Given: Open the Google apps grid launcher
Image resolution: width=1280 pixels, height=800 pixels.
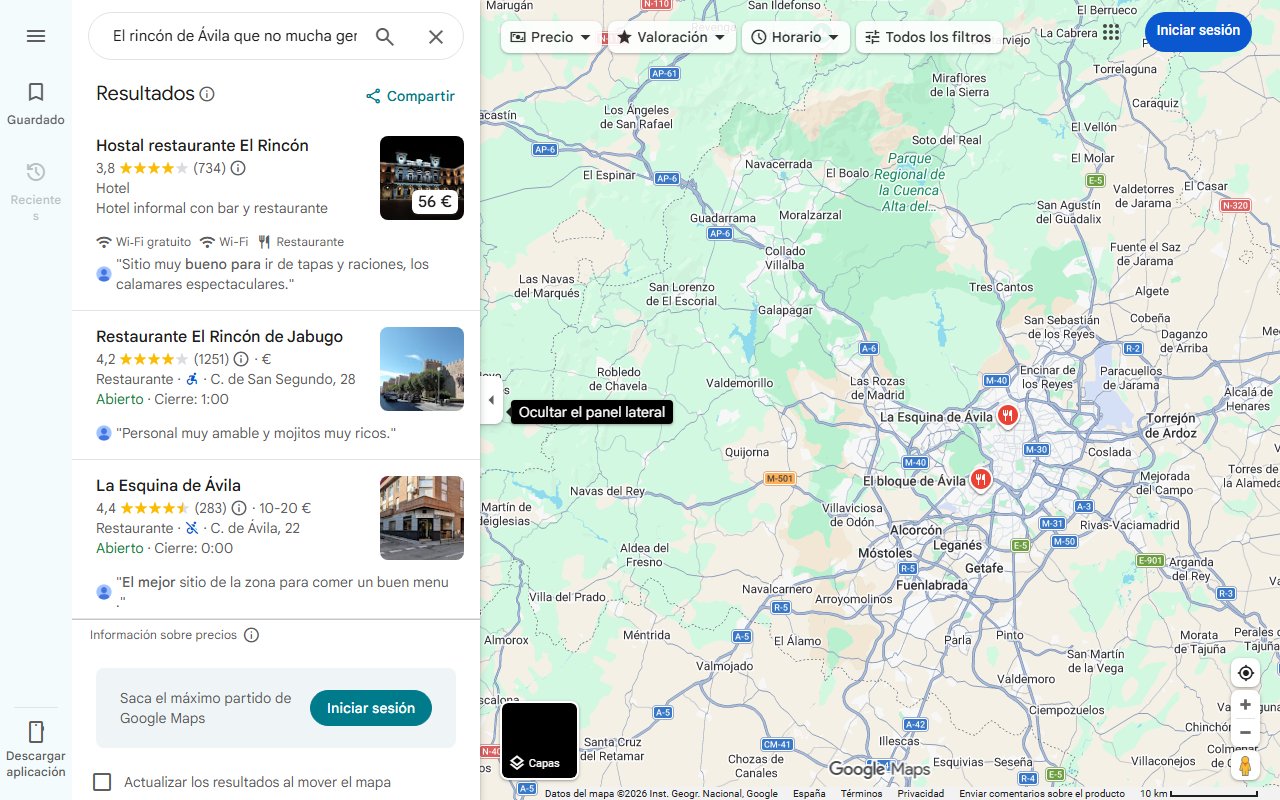Looking at the screenshot, I should click(1111, 33).
